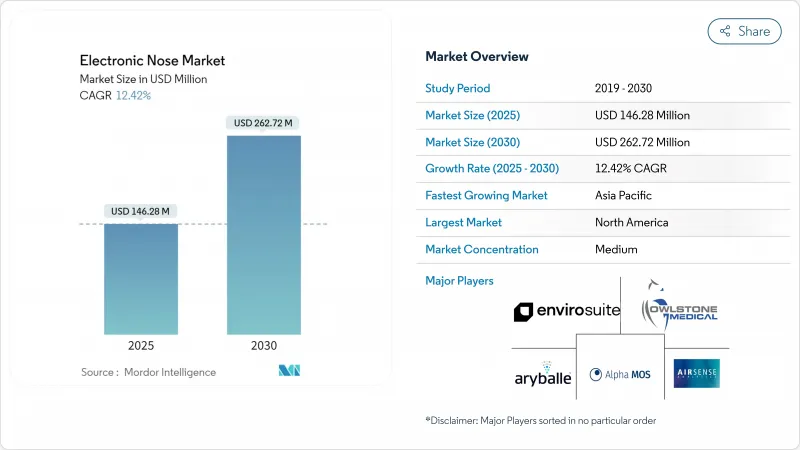This screenshot has width=800, height=450.
Task: Select the 2025 bar in the chart
Action: (141, 278)
